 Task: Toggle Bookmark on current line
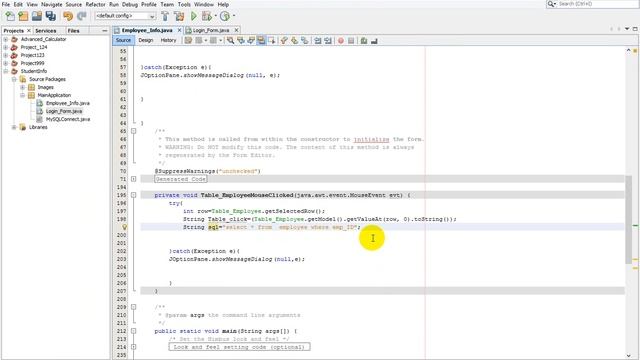[304, 40]
